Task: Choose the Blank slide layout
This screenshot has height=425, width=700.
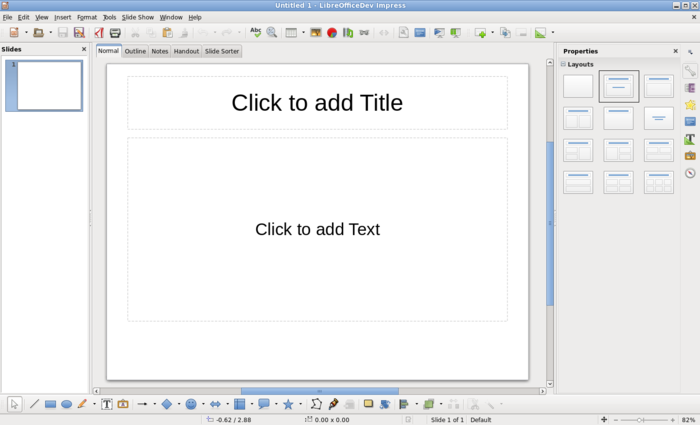Action: pos(578,86)
